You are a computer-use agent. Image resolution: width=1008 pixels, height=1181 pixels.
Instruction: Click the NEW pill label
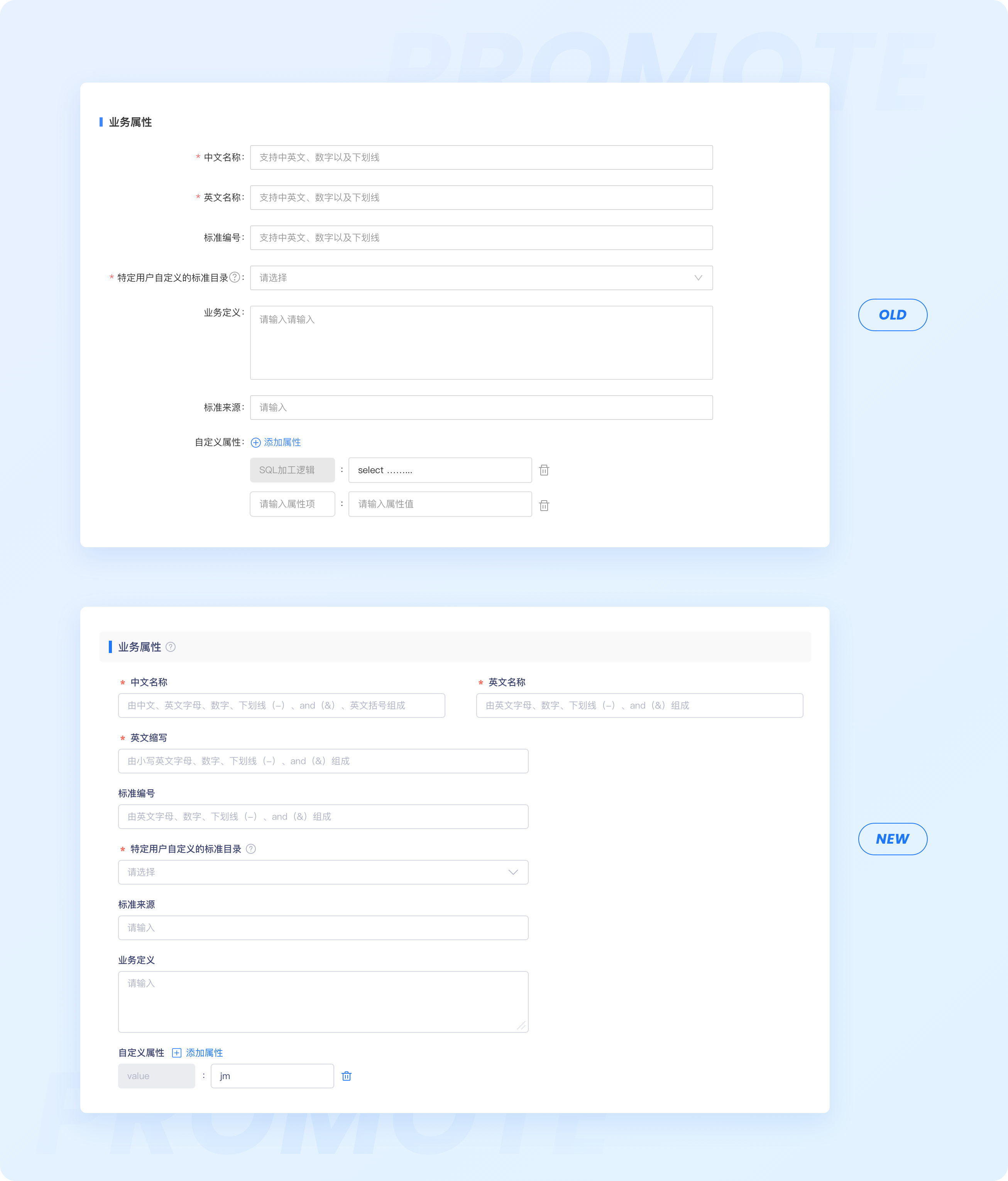pyautogui.click(x=892, y=839)
